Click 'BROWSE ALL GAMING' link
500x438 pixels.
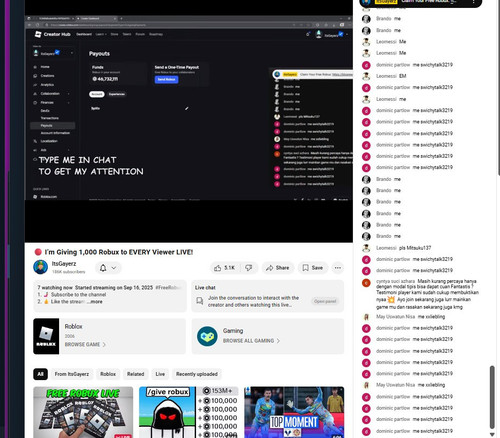click(251, 341)
